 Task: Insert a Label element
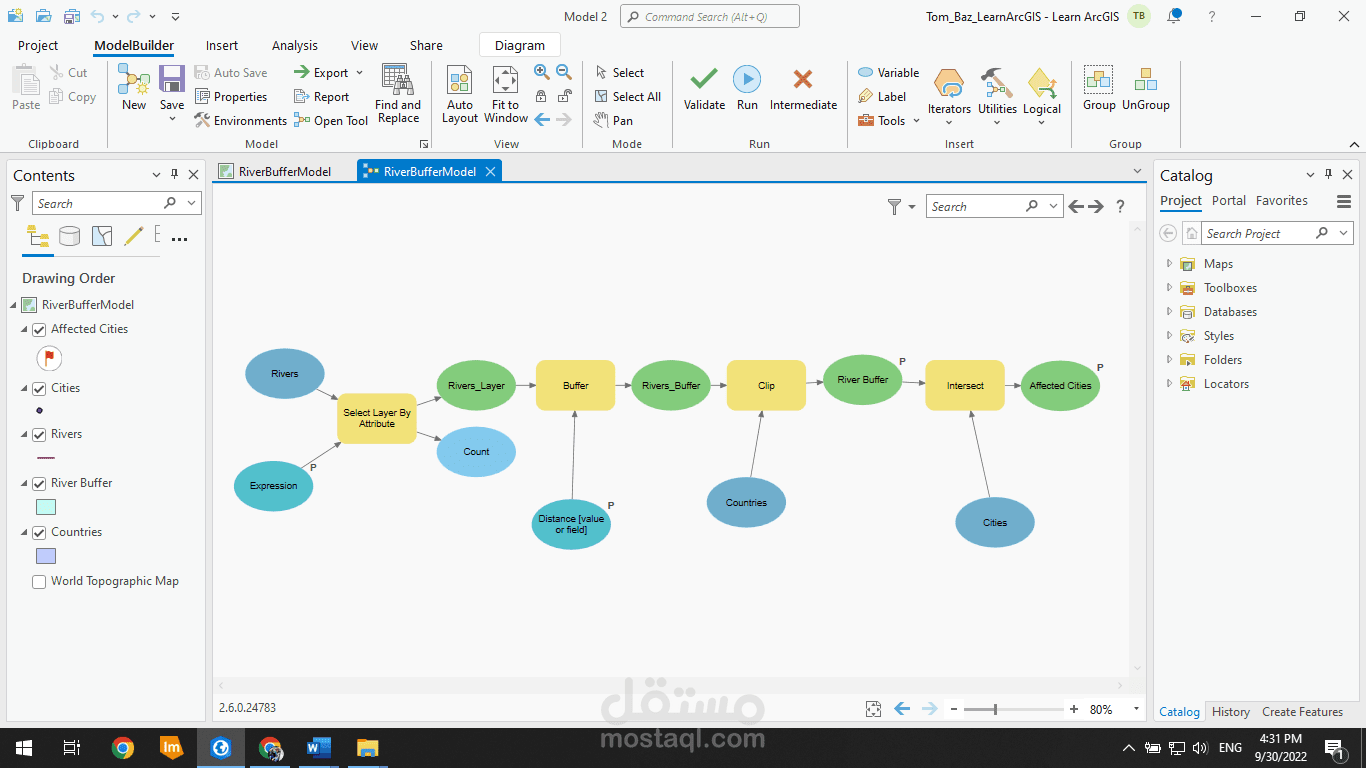point(882,97)
